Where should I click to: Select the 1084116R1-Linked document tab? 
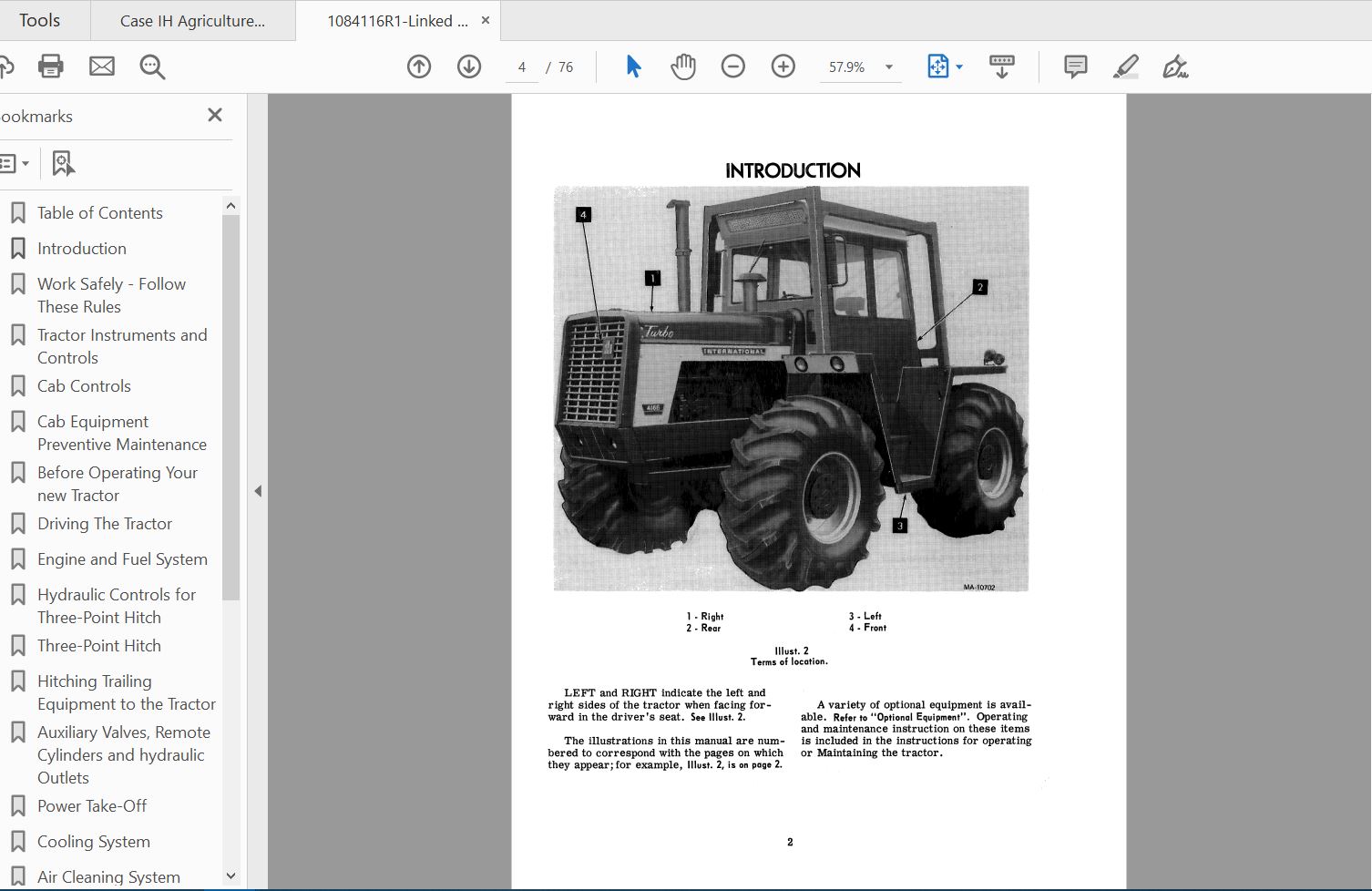click(x=397, y=21)
